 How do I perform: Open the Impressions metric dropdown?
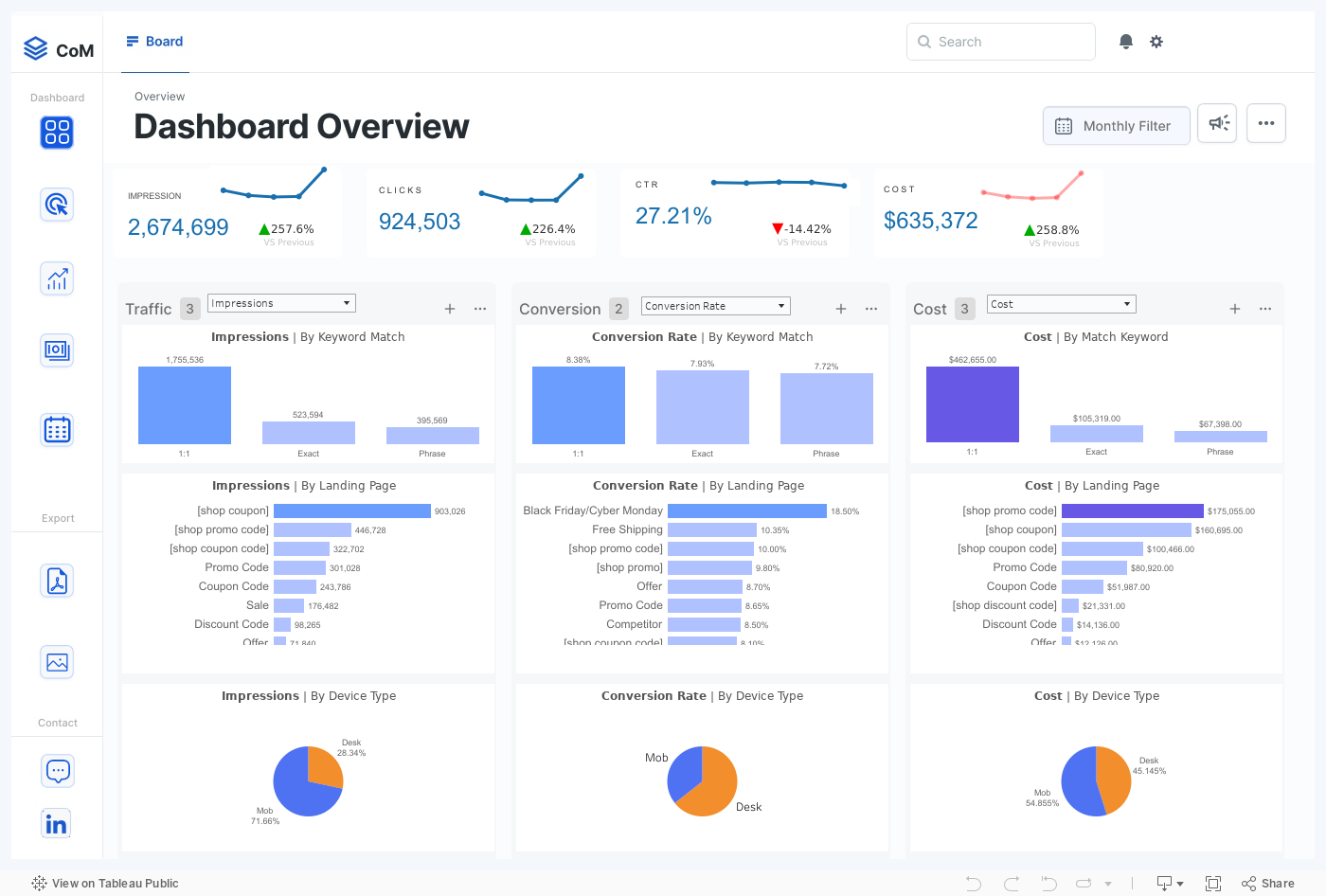281,303
